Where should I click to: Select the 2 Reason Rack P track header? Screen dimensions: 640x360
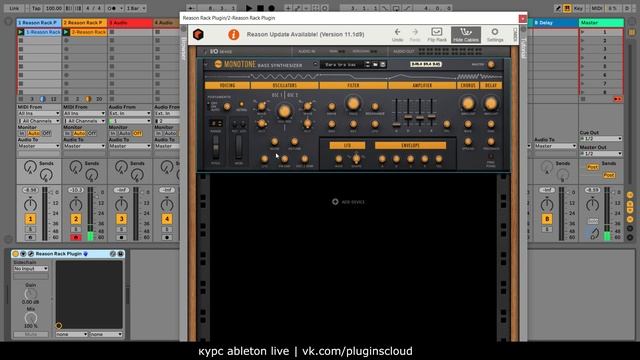(84, 23)
